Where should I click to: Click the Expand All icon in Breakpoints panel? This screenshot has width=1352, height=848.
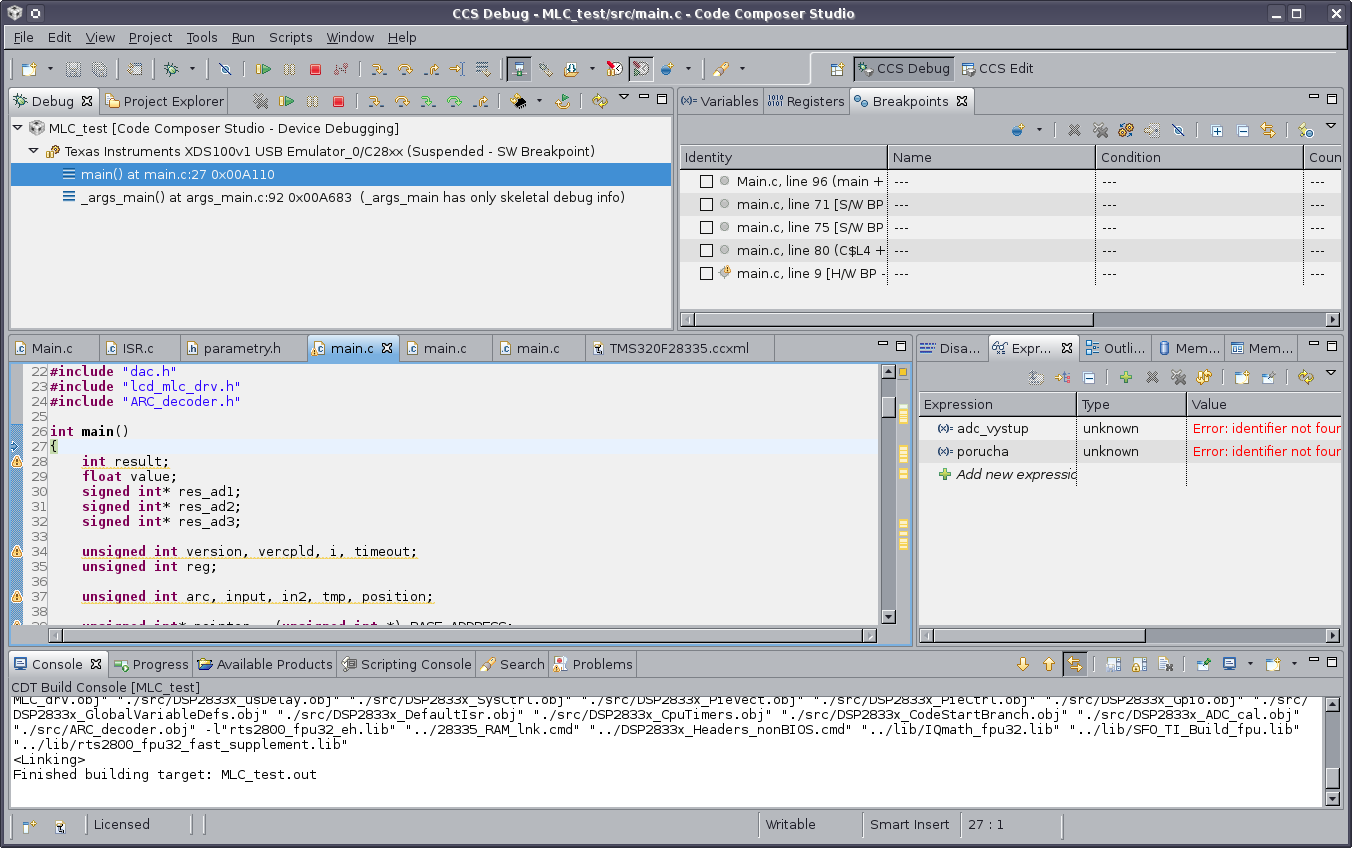[1217, 131]
